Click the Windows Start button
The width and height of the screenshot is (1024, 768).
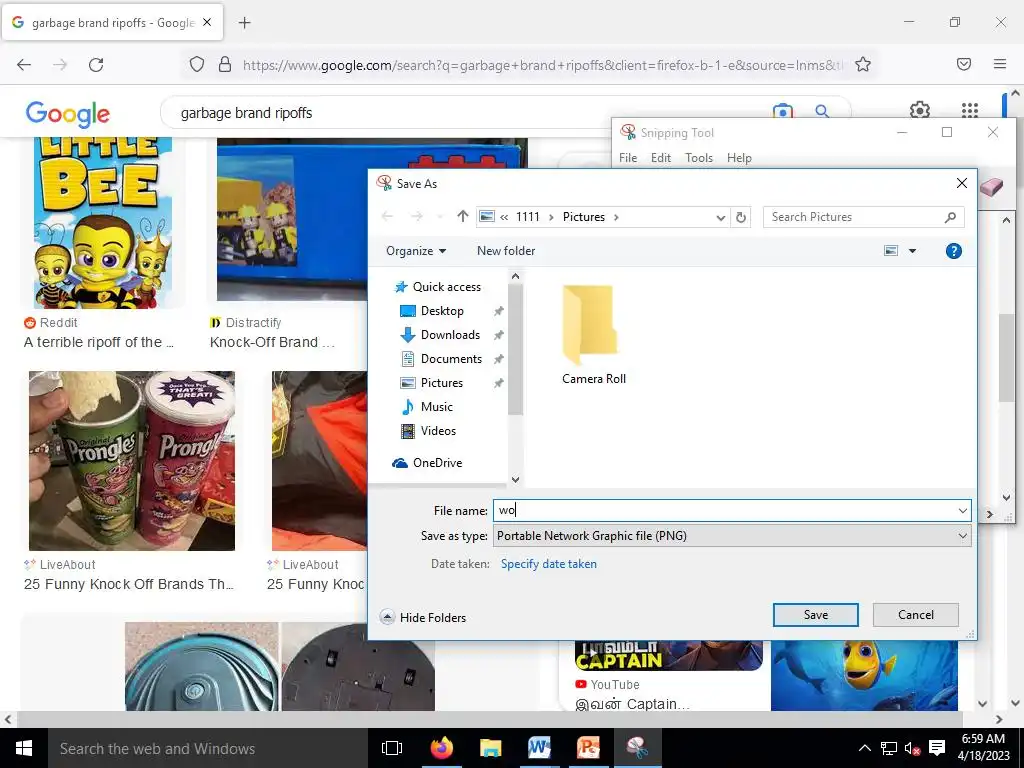click(x=24, y=748)
